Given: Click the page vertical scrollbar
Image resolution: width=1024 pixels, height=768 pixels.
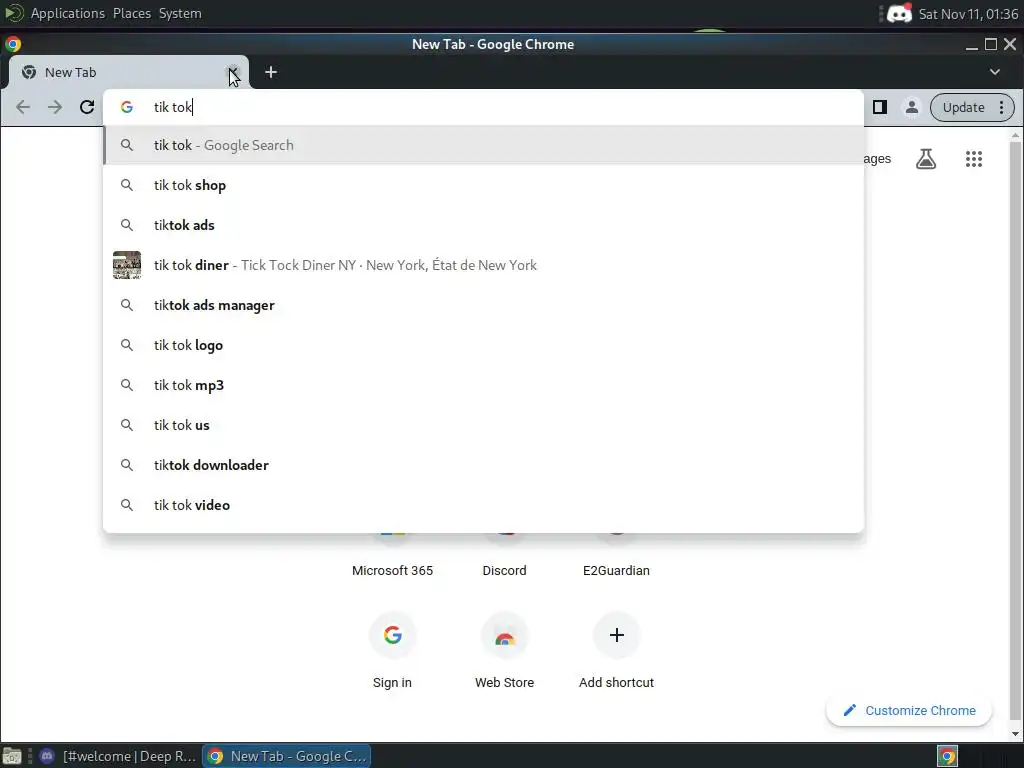Looking at the screenshot, I should [x=1015, y=431].
